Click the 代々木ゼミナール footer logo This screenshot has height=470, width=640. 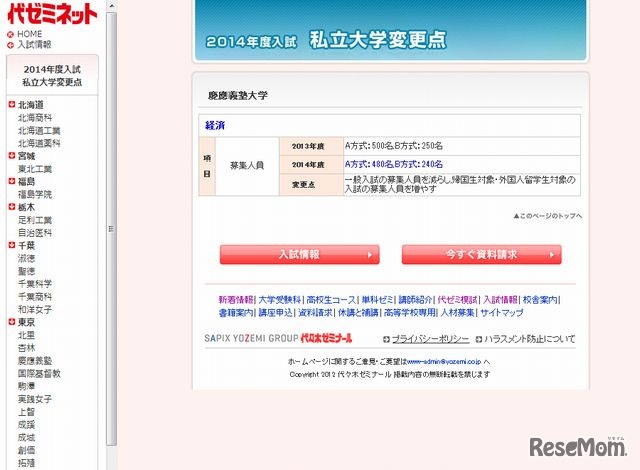click(x=326, y=338)
